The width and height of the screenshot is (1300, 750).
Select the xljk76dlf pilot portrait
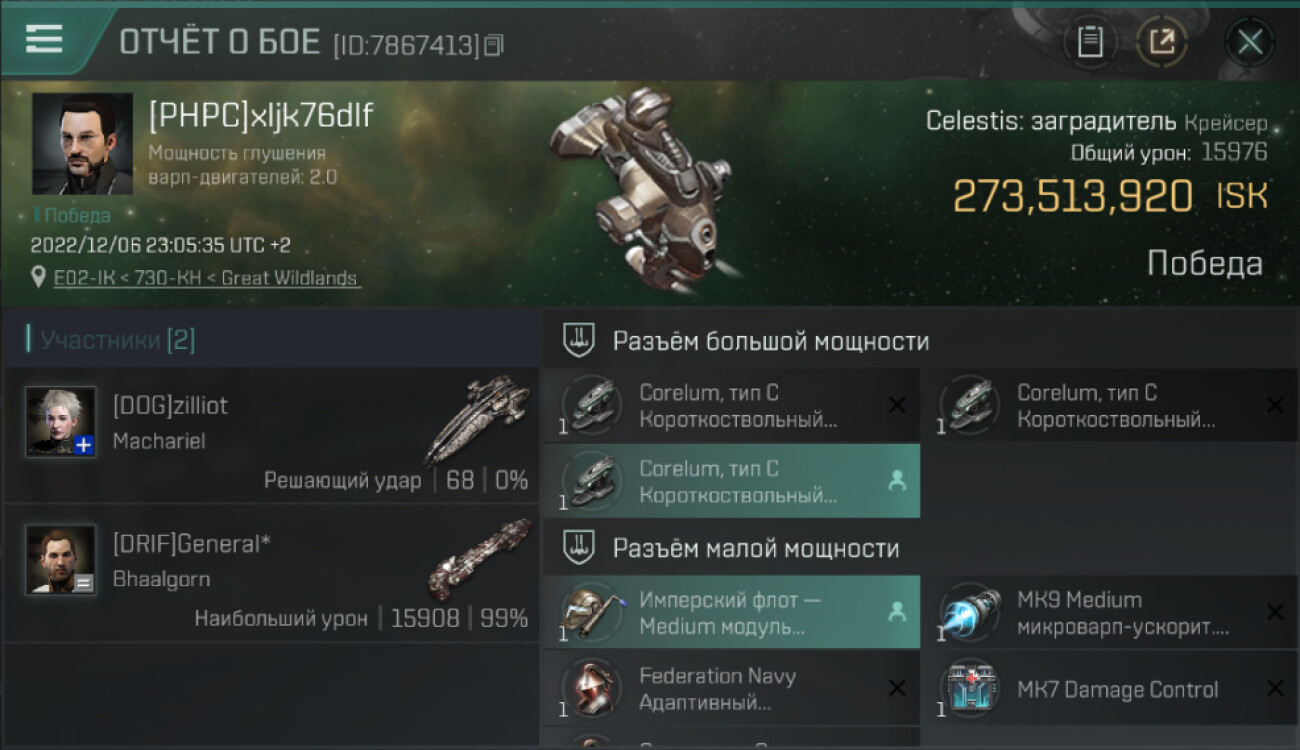click(x=82, y=144)
